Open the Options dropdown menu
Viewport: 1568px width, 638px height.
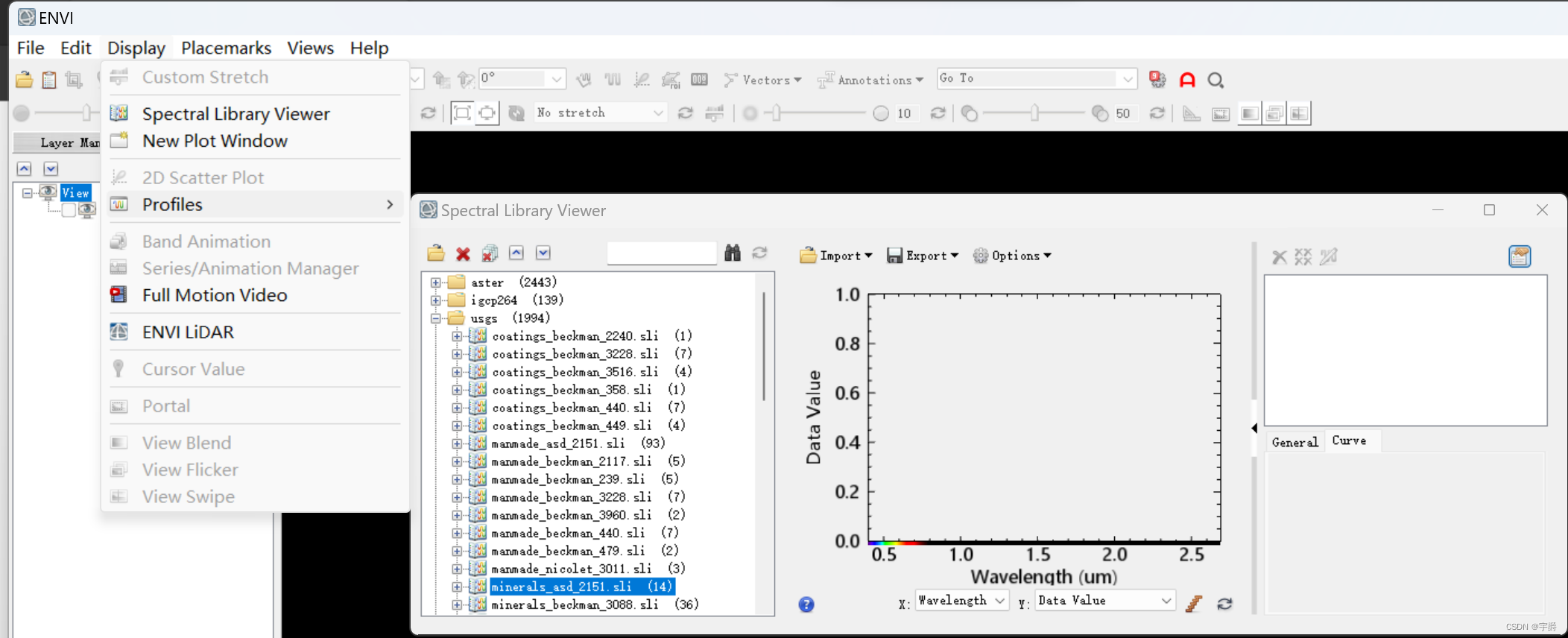pyautogui.click(x=1012, y=256)
